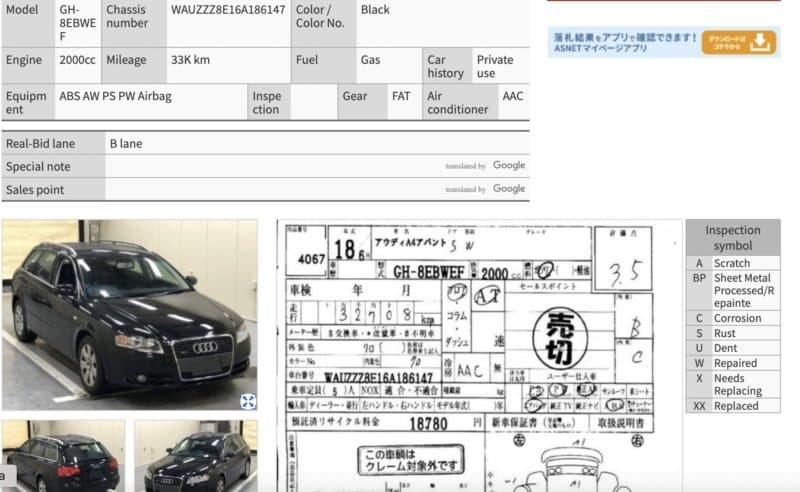Click the 'Inspection' label cell
Image resolution: width=800 pixels, height=492 pixels.
click(269, 103)
